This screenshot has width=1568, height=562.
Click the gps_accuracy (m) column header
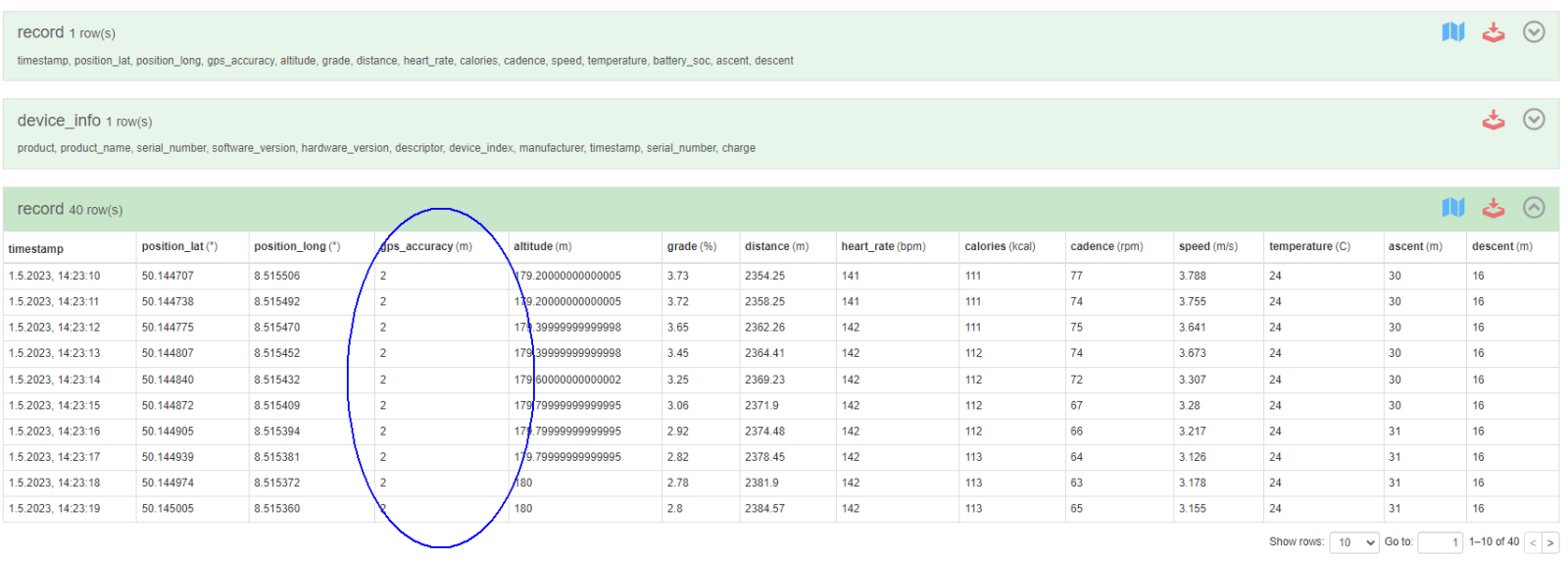[x=426, y=247]
